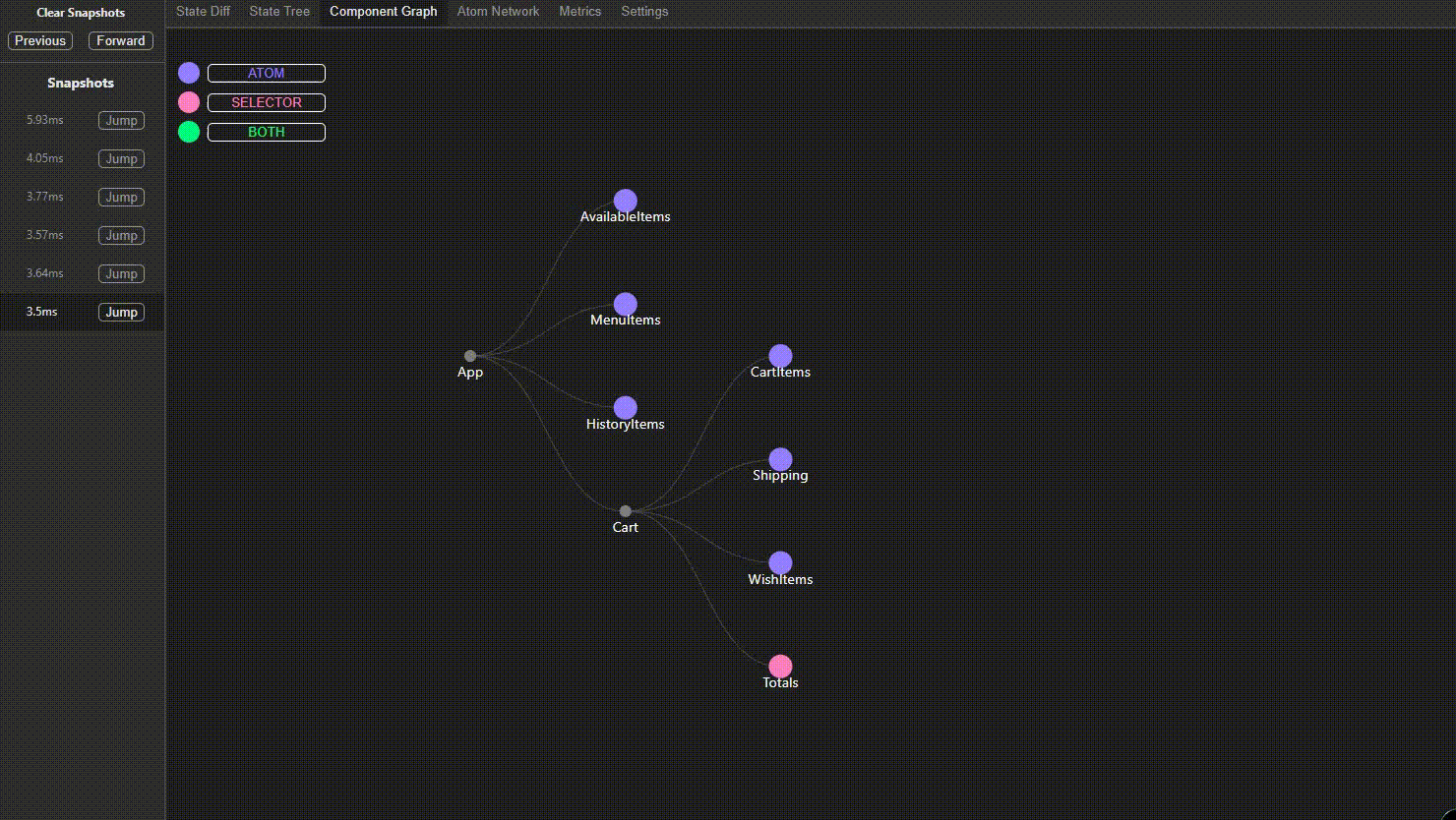This screenshot has height=820, width=1456.
Task: Open the State Tree tab
Action: coord(279,12)
